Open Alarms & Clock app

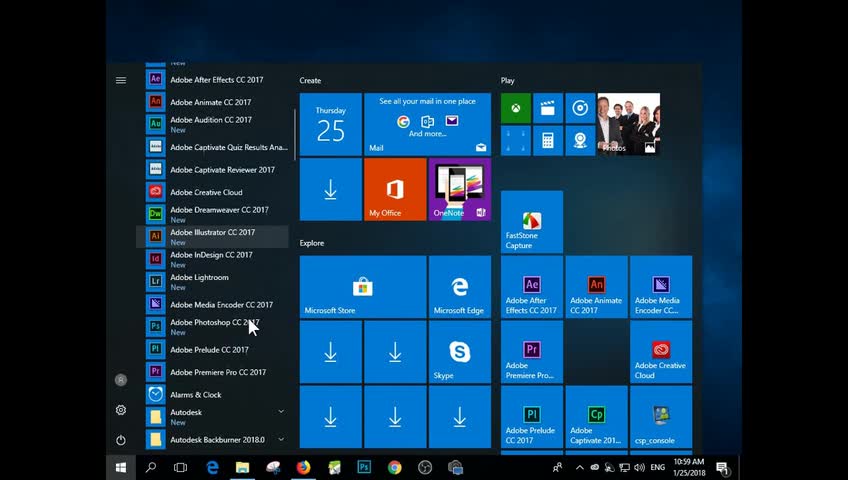(212, 395)
